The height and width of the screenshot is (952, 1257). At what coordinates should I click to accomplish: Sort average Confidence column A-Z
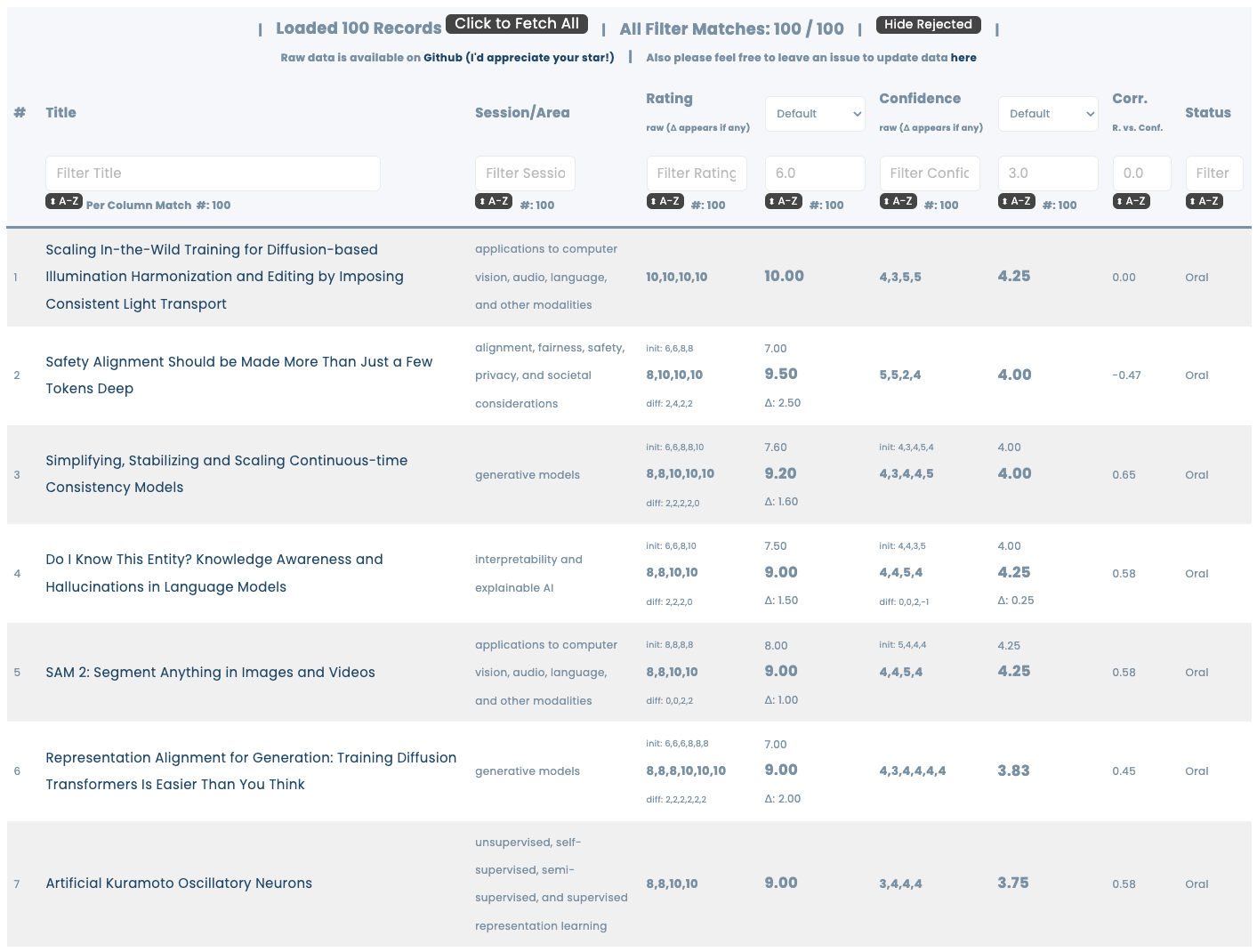1017,202
